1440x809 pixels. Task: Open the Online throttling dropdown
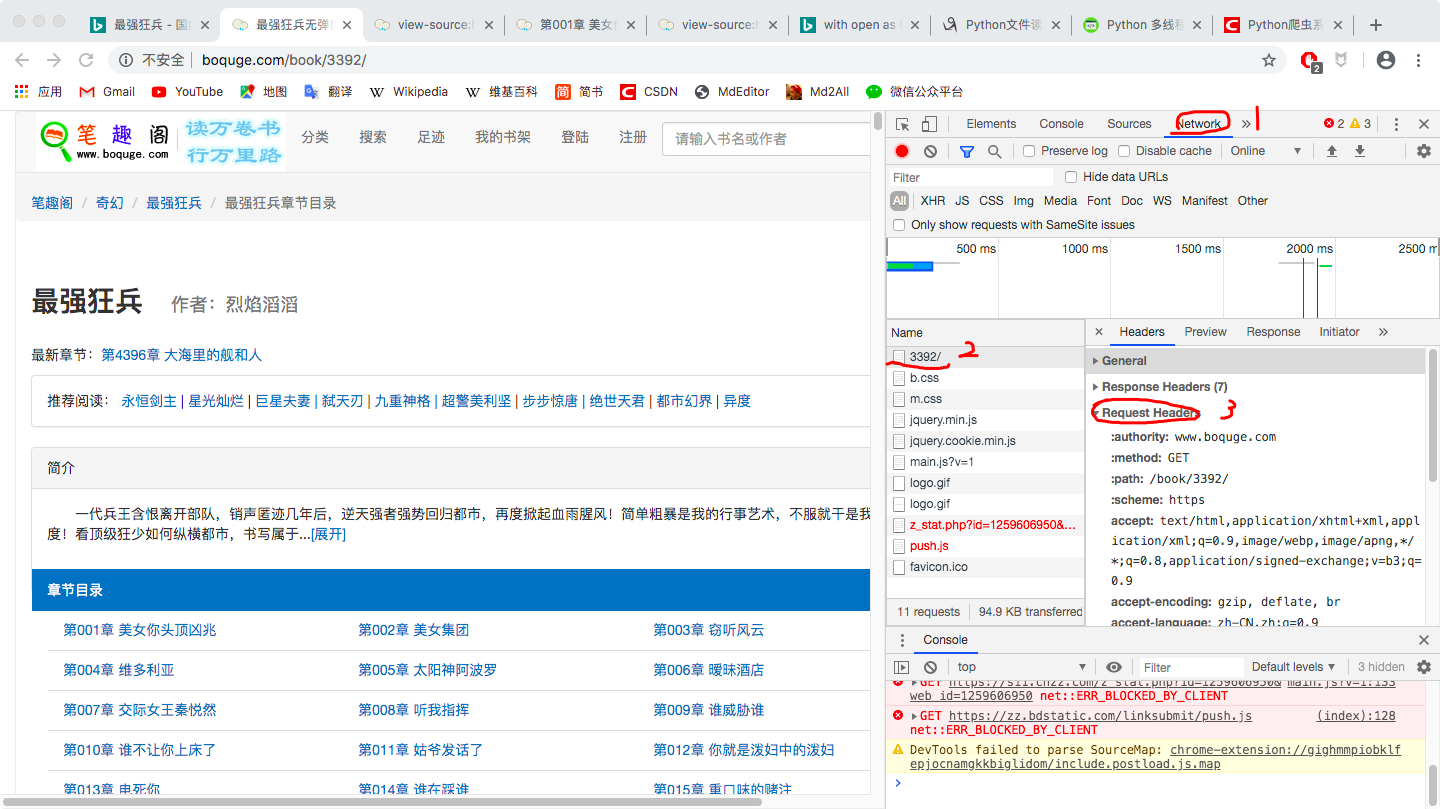1266,151
